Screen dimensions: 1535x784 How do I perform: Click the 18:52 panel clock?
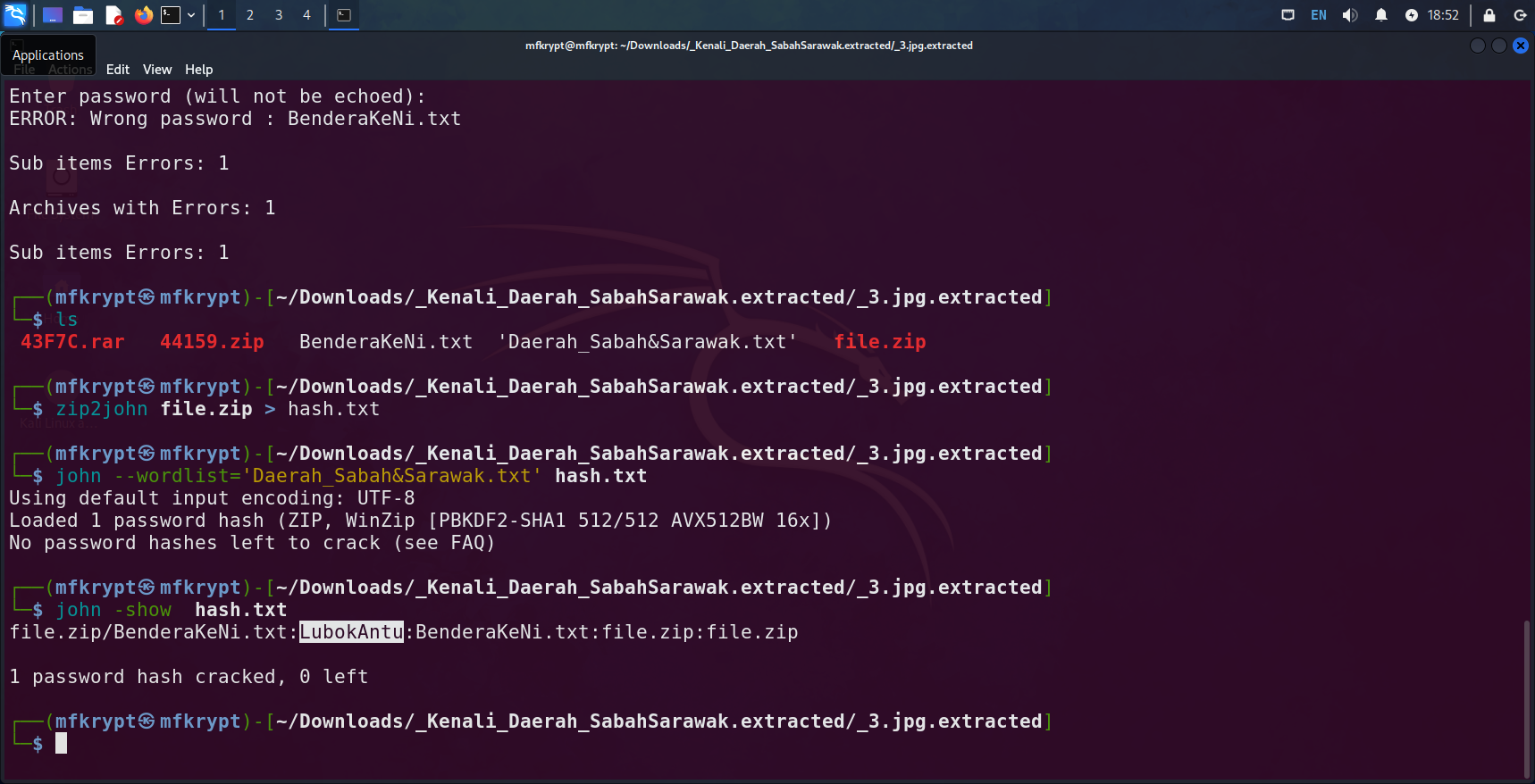pyautogui.click(x=1442, y=15)
